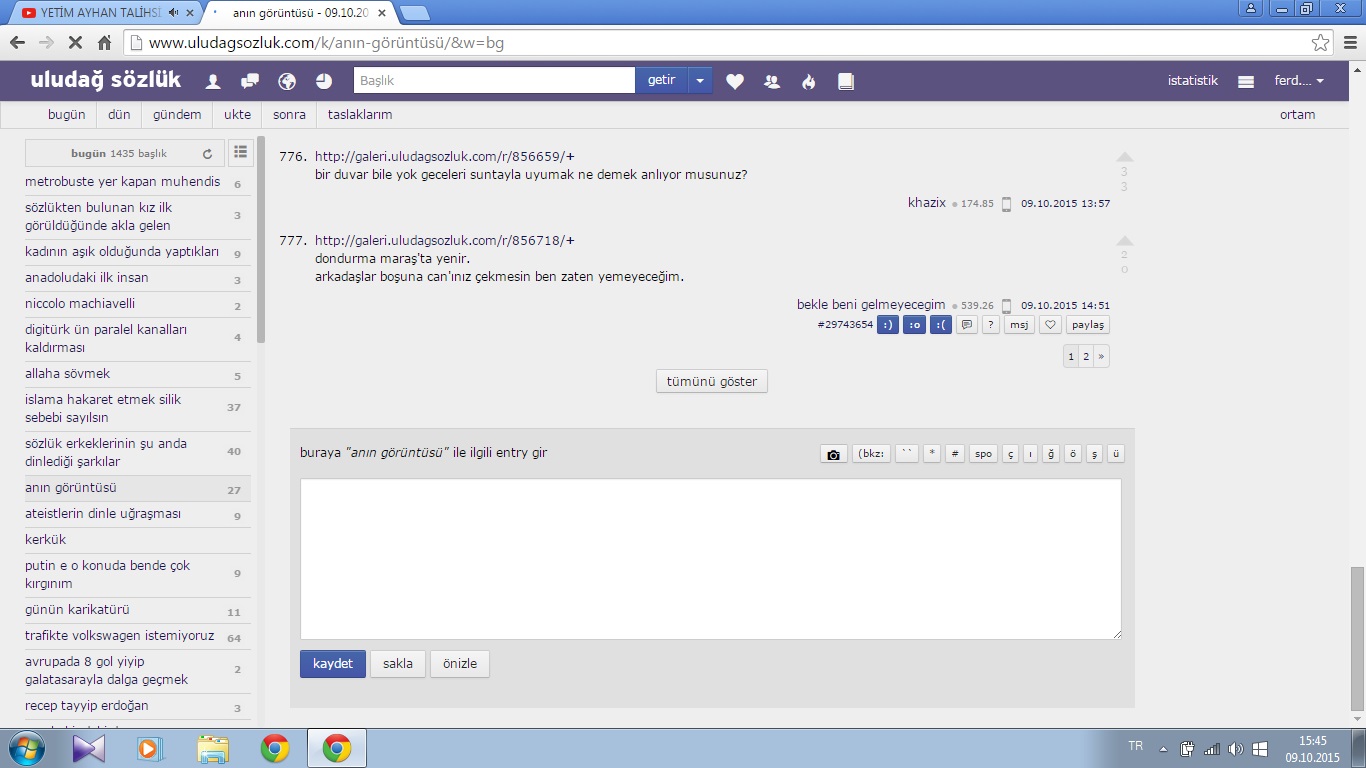1366x768 pixels.
Task: Open the istatistik link
Action: pyautogui.click(x=1193, y=81)
